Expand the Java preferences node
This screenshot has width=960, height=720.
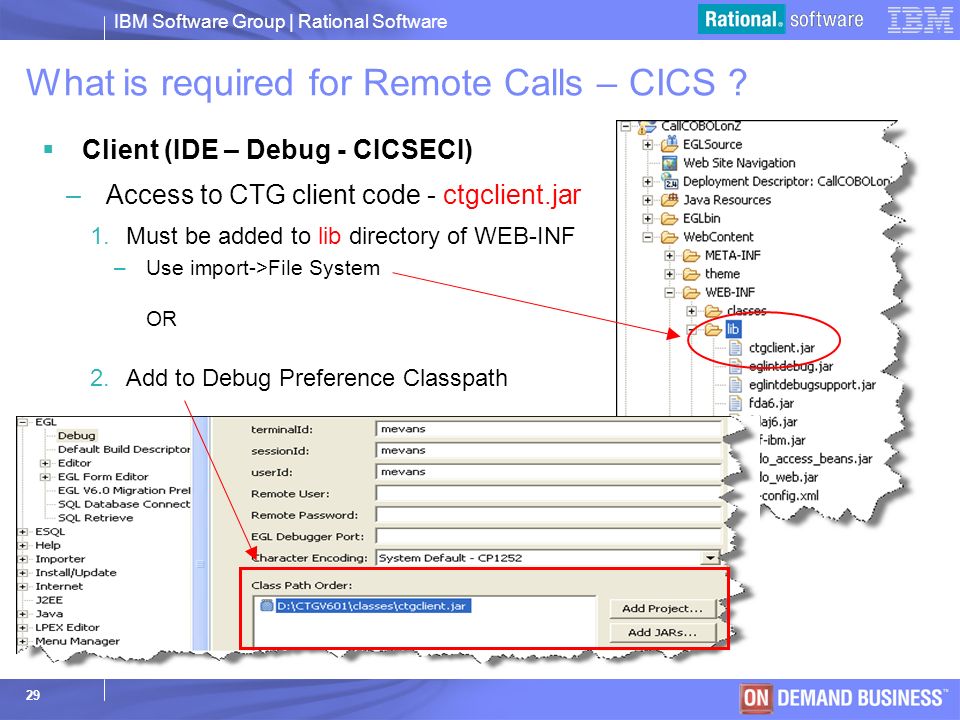pyautogui.click(x=23, y=613)
